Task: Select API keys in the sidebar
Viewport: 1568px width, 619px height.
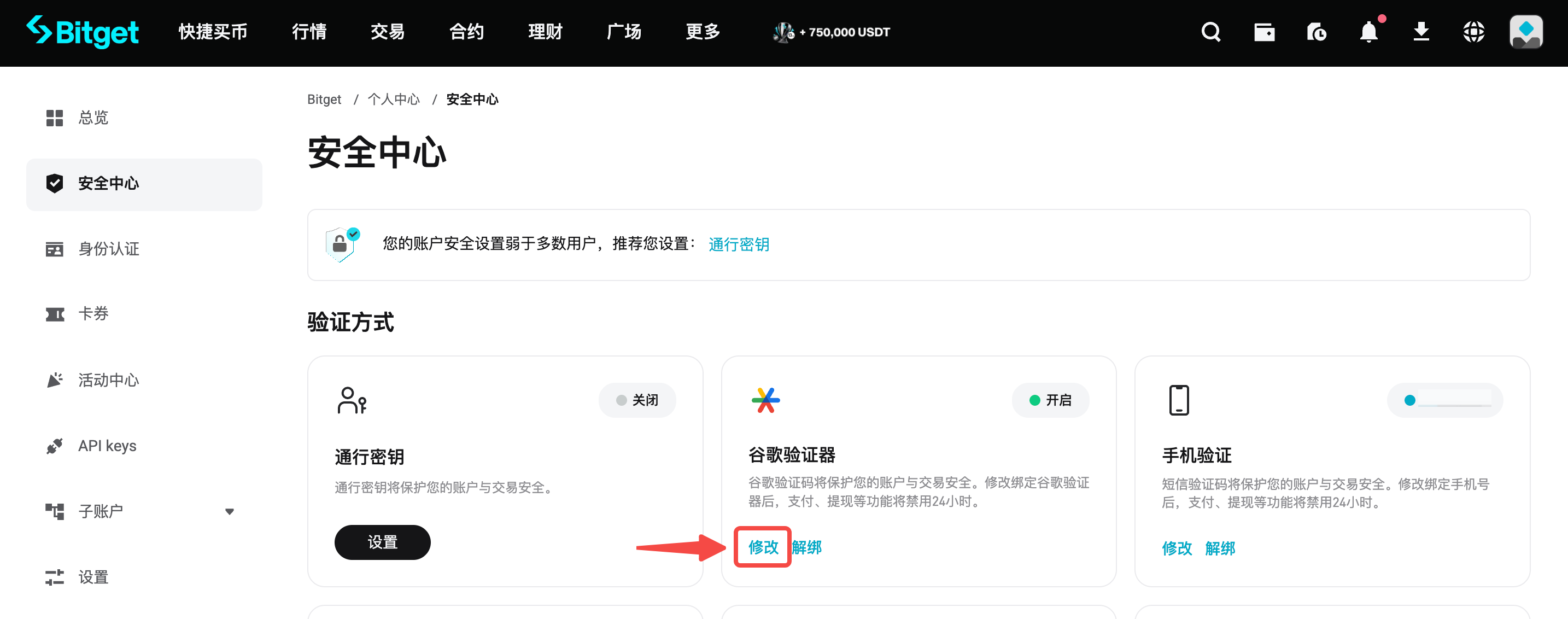Action: point(107,445)
